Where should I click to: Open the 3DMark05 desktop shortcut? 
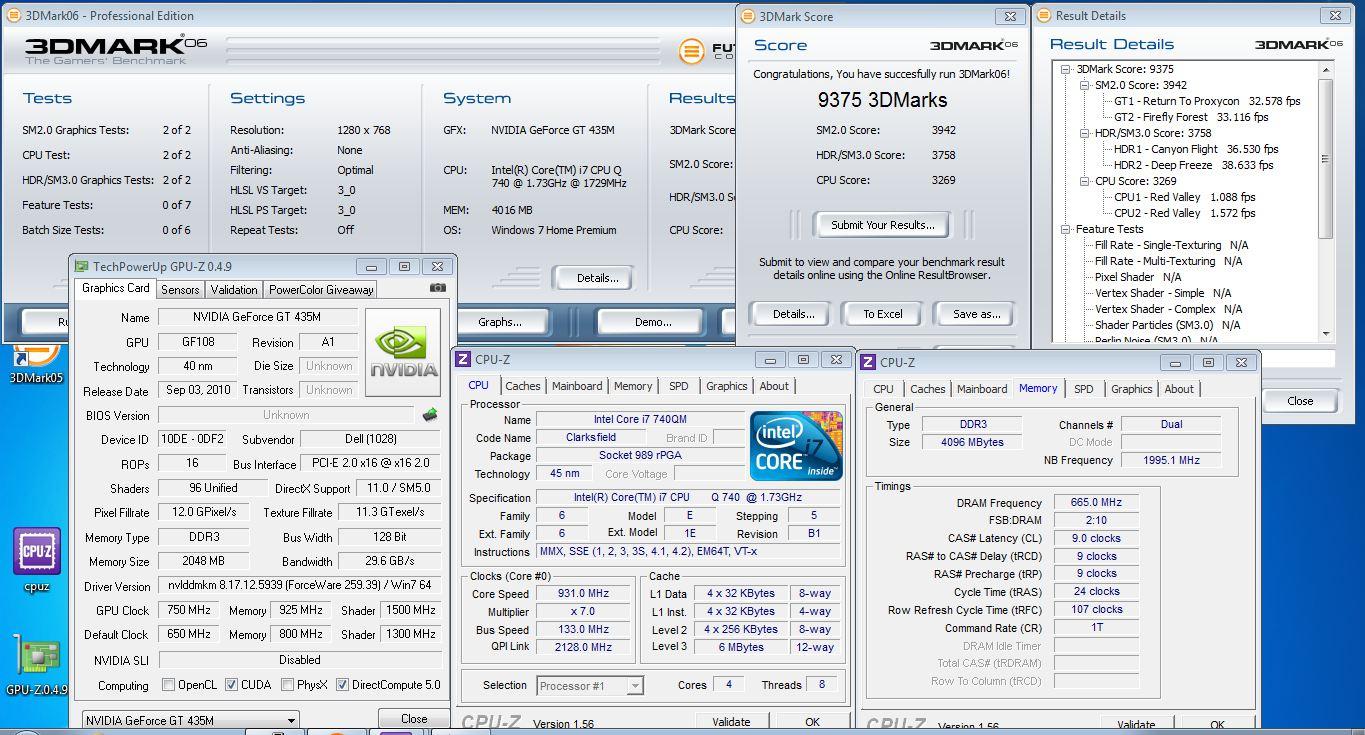36,363
